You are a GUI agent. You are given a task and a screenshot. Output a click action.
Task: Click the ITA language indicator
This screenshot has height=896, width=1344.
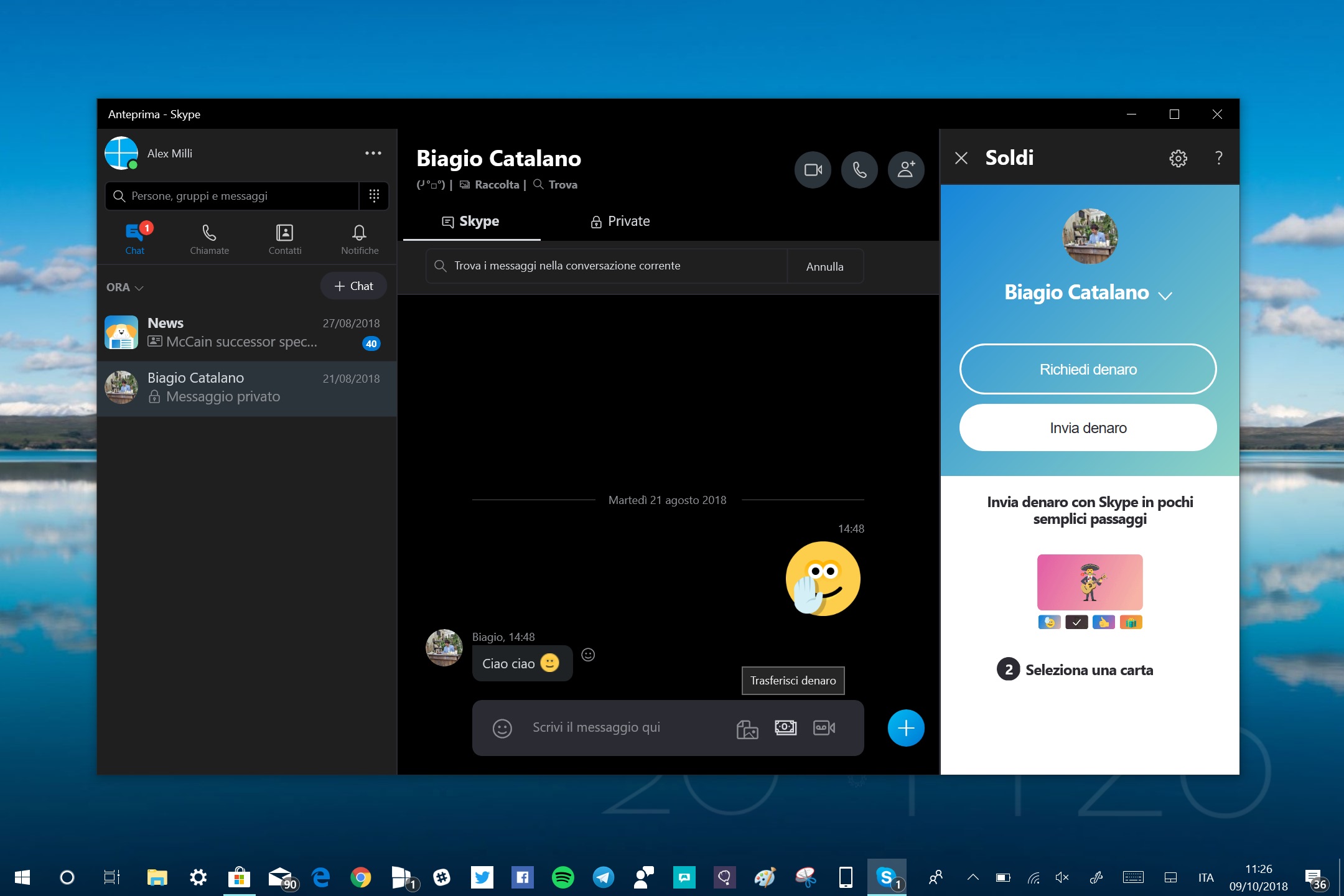tap(1206, 877)
